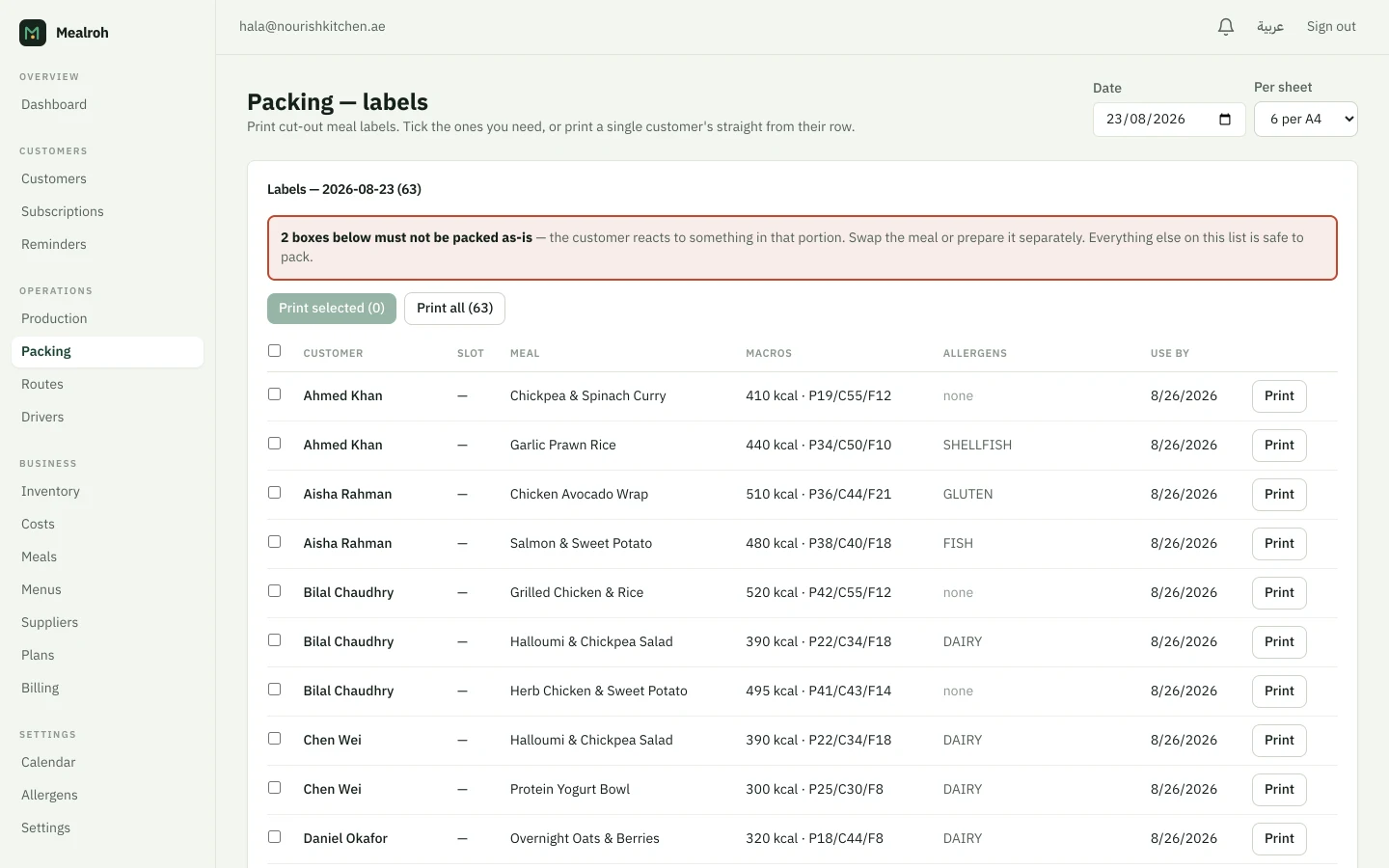The image size is (1389, 868).
Task: Select the Garlic Prawn Rice row checkbox
Action: [x=275, y=444]
